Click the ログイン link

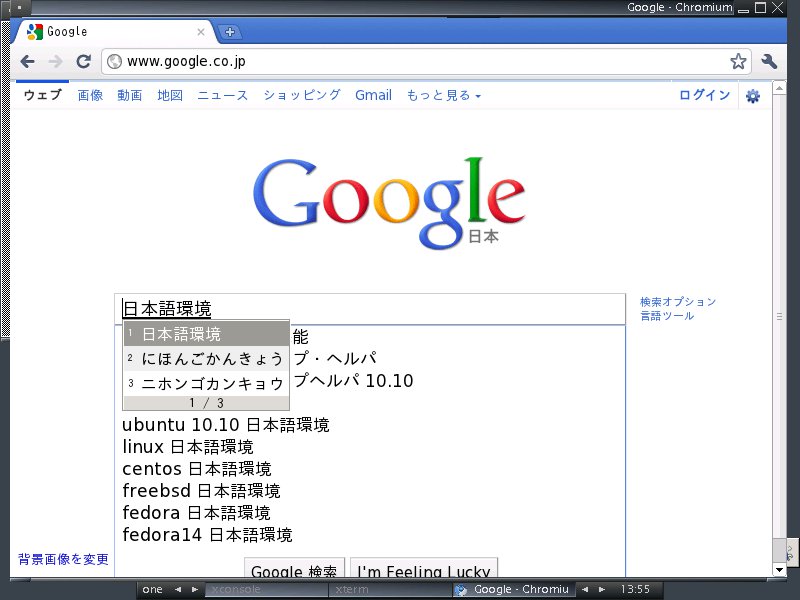tap(704, 95)
